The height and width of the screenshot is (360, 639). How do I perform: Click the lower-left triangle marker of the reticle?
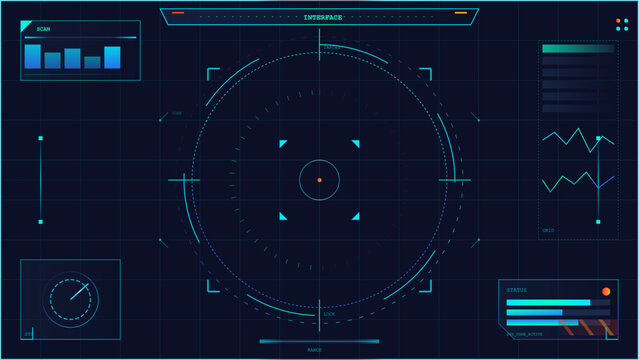pos(283,216)
